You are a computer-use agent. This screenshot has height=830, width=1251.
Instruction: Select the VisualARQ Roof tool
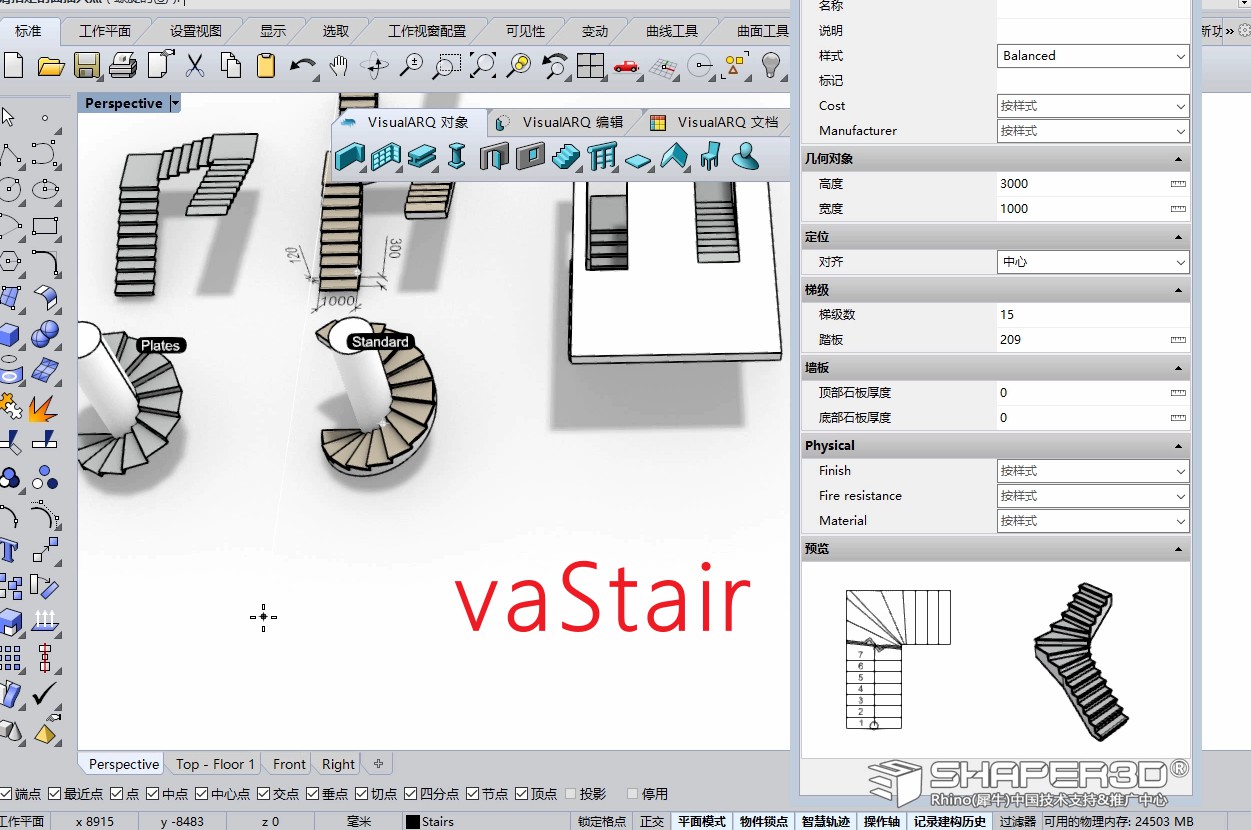(674, 156)
